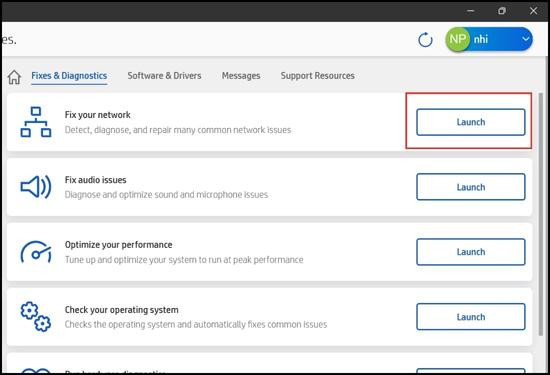550x375 pixels.
Task: Close the window
Action: click(534, 11)
